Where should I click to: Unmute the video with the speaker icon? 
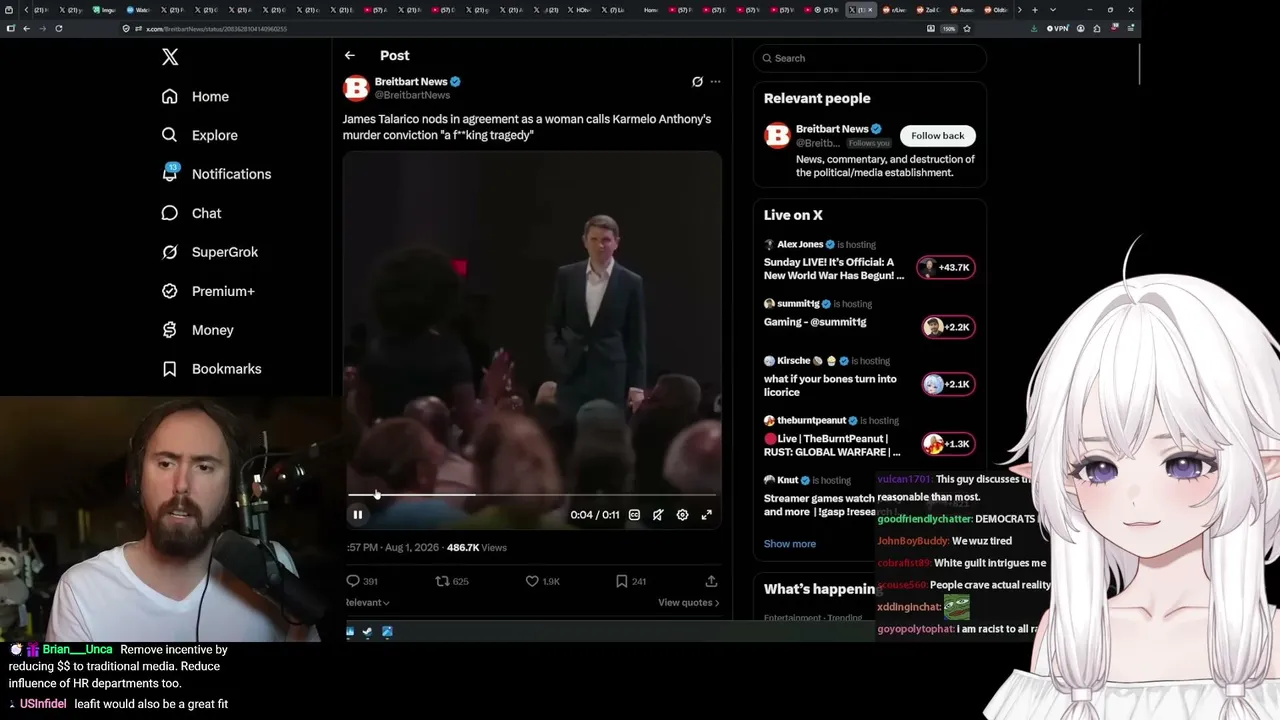(658, 515)
